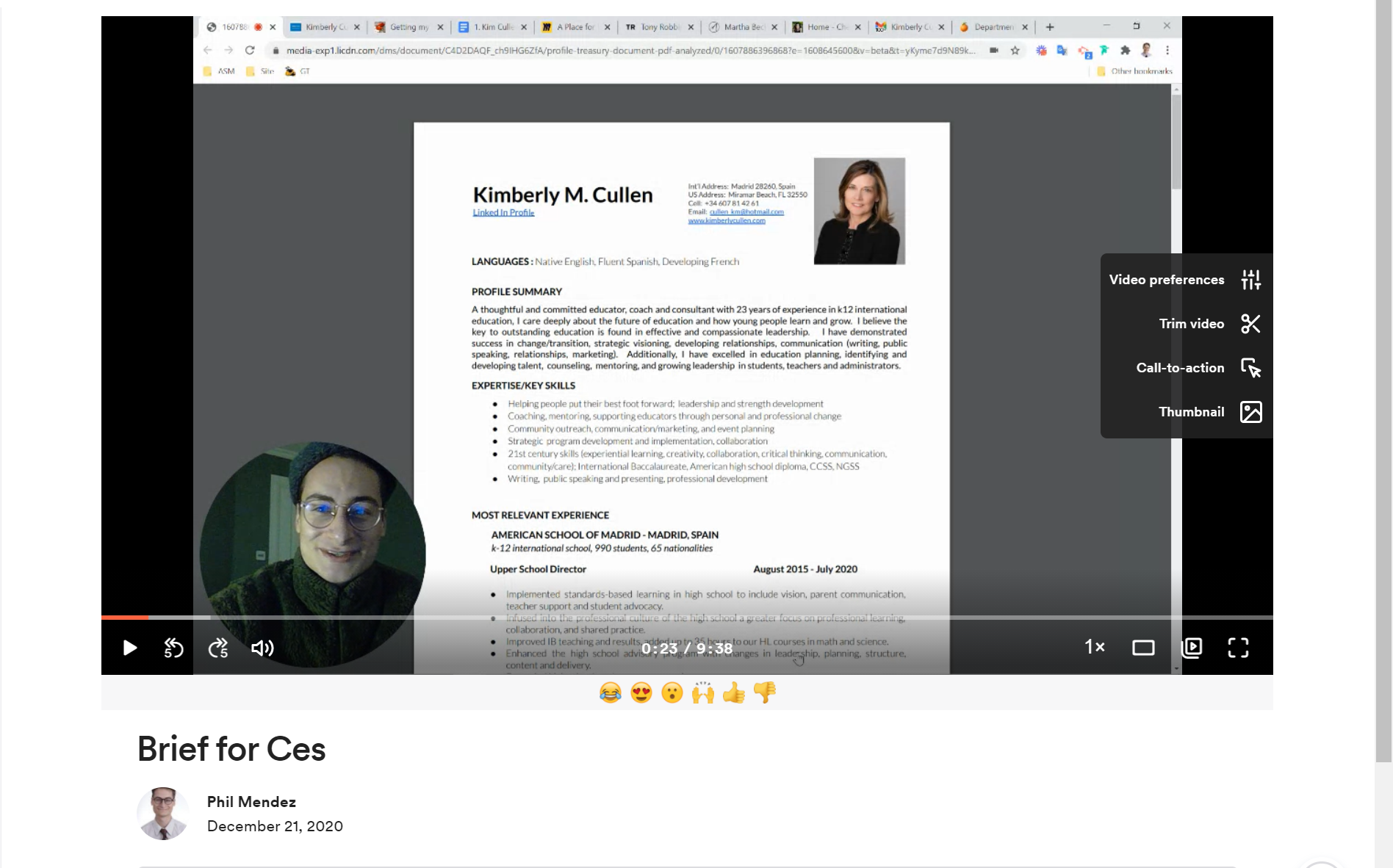This screenshot has height=868, width=1393.
Task: Rewind 5 seconds in the video
Action: 173,648
